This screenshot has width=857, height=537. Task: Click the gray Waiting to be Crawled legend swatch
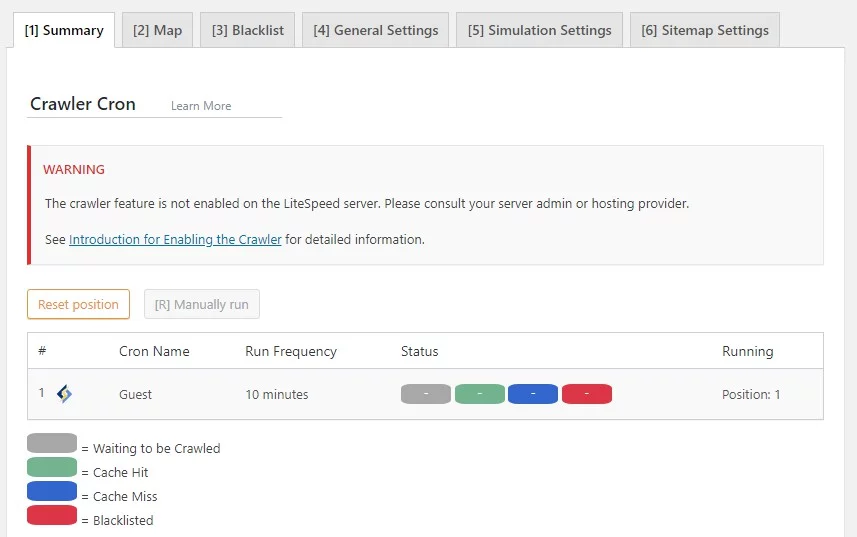pyautogui.click(x=52, y=443)
